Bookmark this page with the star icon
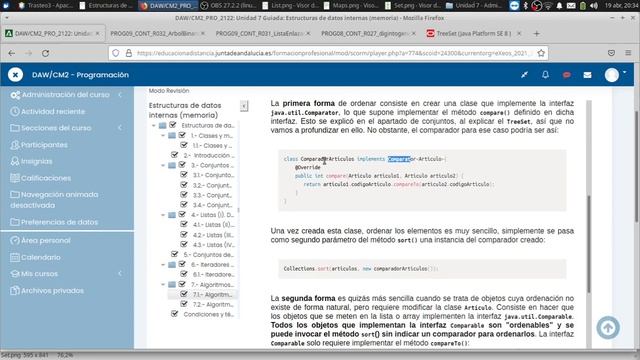640x360 pixels. (x=541, y=53)
